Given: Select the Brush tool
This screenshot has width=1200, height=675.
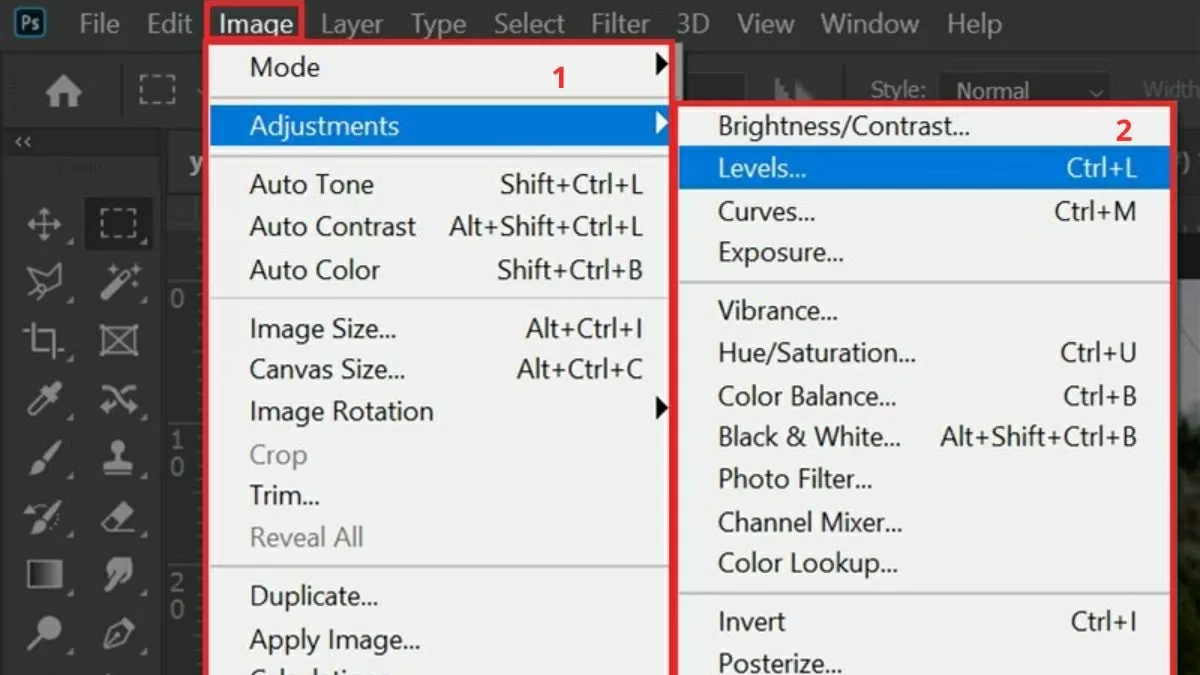Looking at the screenshot, I should pos(44,459).
